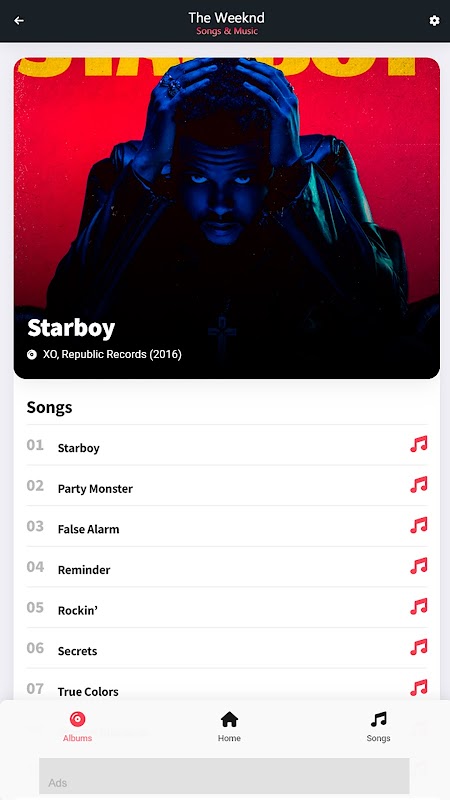Tap the music note icon beside True Colors
Image resolution: width=450 pixels, height=800 pixels.
[418, 688]
